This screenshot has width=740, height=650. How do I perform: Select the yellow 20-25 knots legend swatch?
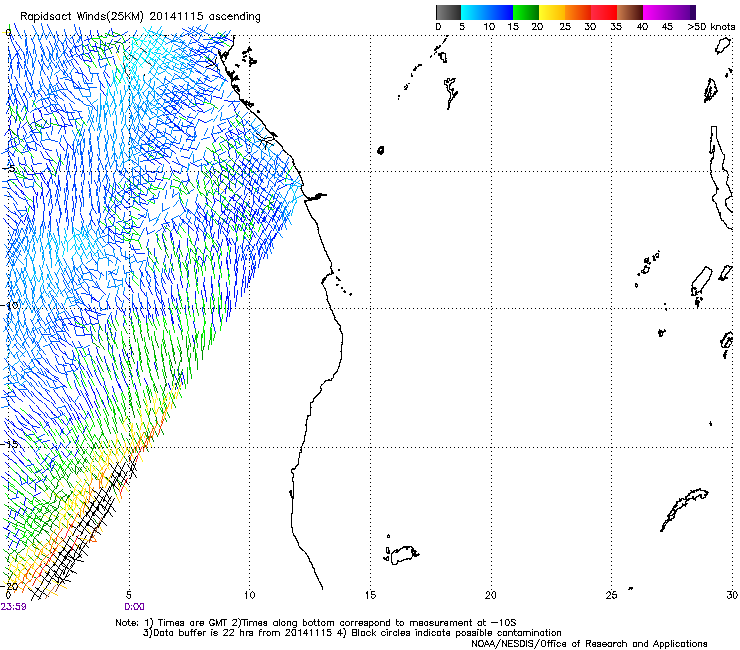[552, 12]
